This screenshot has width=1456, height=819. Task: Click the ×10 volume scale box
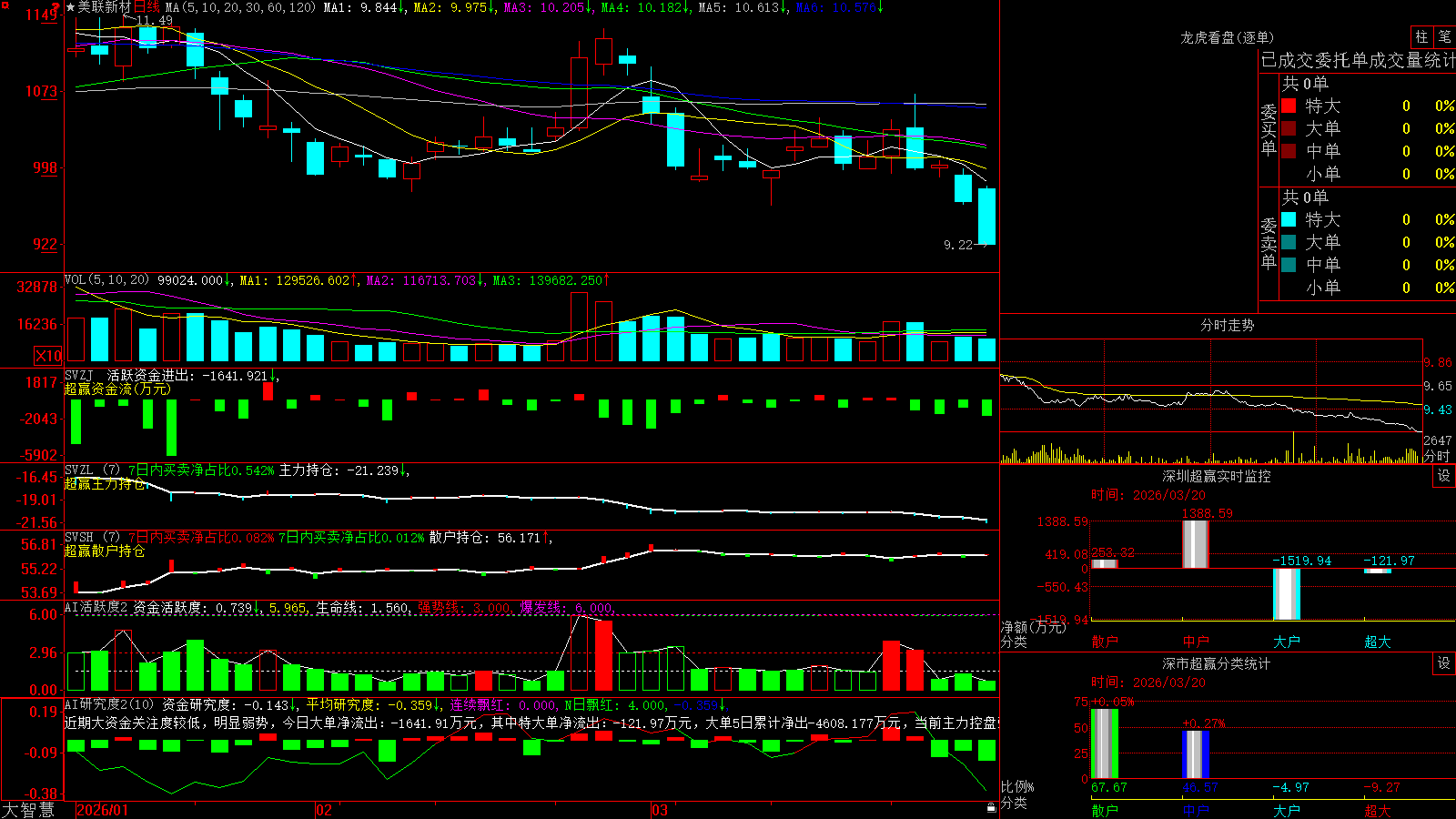tap(49, 356)
